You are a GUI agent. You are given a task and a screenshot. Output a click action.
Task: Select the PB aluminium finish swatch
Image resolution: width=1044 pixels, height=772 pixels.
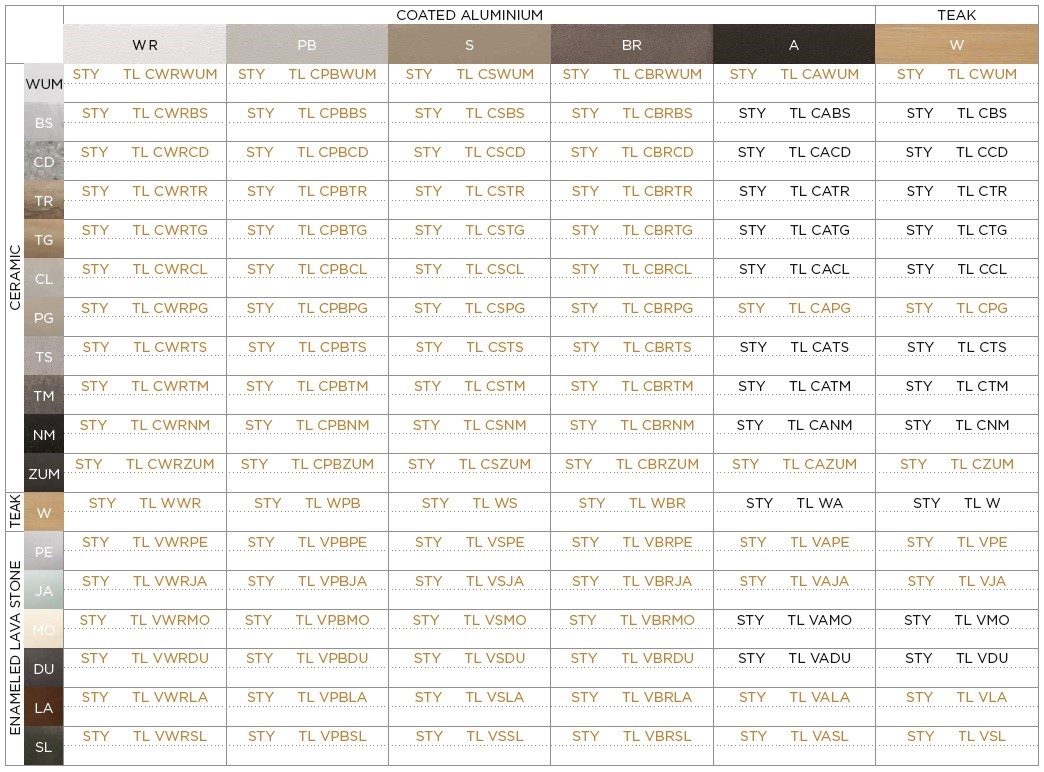(x=307, y=44)
